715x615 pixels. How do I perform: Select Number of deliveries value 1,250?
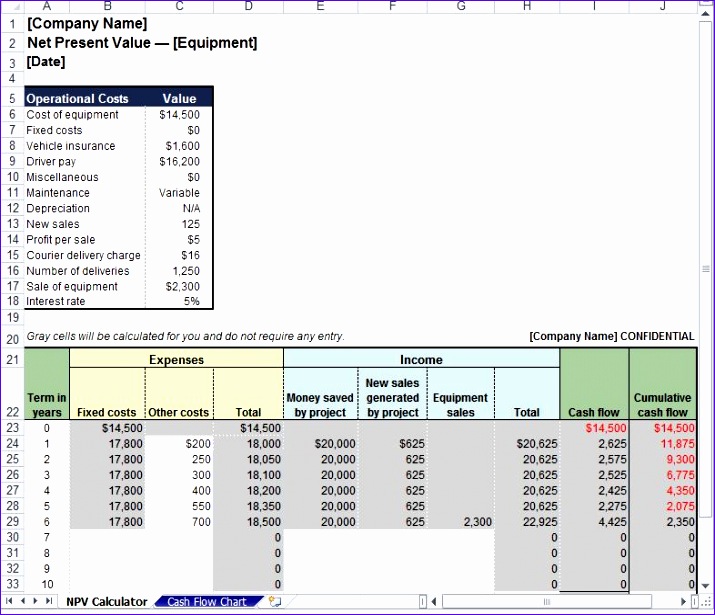coord(179,271)
